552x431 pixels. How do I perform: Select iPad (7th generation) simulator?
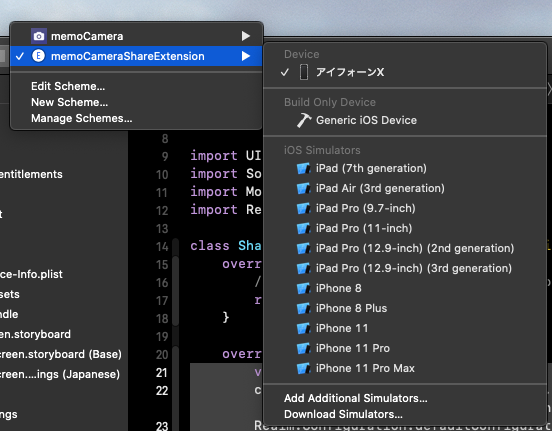(x=405, y=168)
